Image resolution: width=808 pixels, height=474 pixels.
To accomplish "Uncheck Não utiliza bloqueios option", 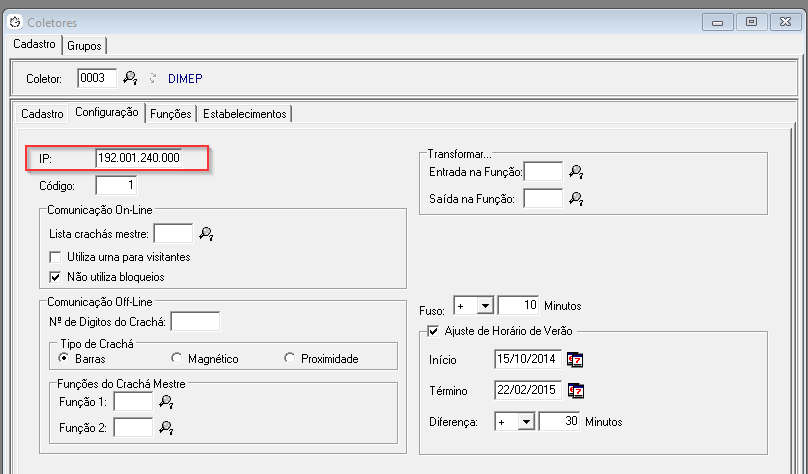I will pyautogui.click(x=56, y=276).
